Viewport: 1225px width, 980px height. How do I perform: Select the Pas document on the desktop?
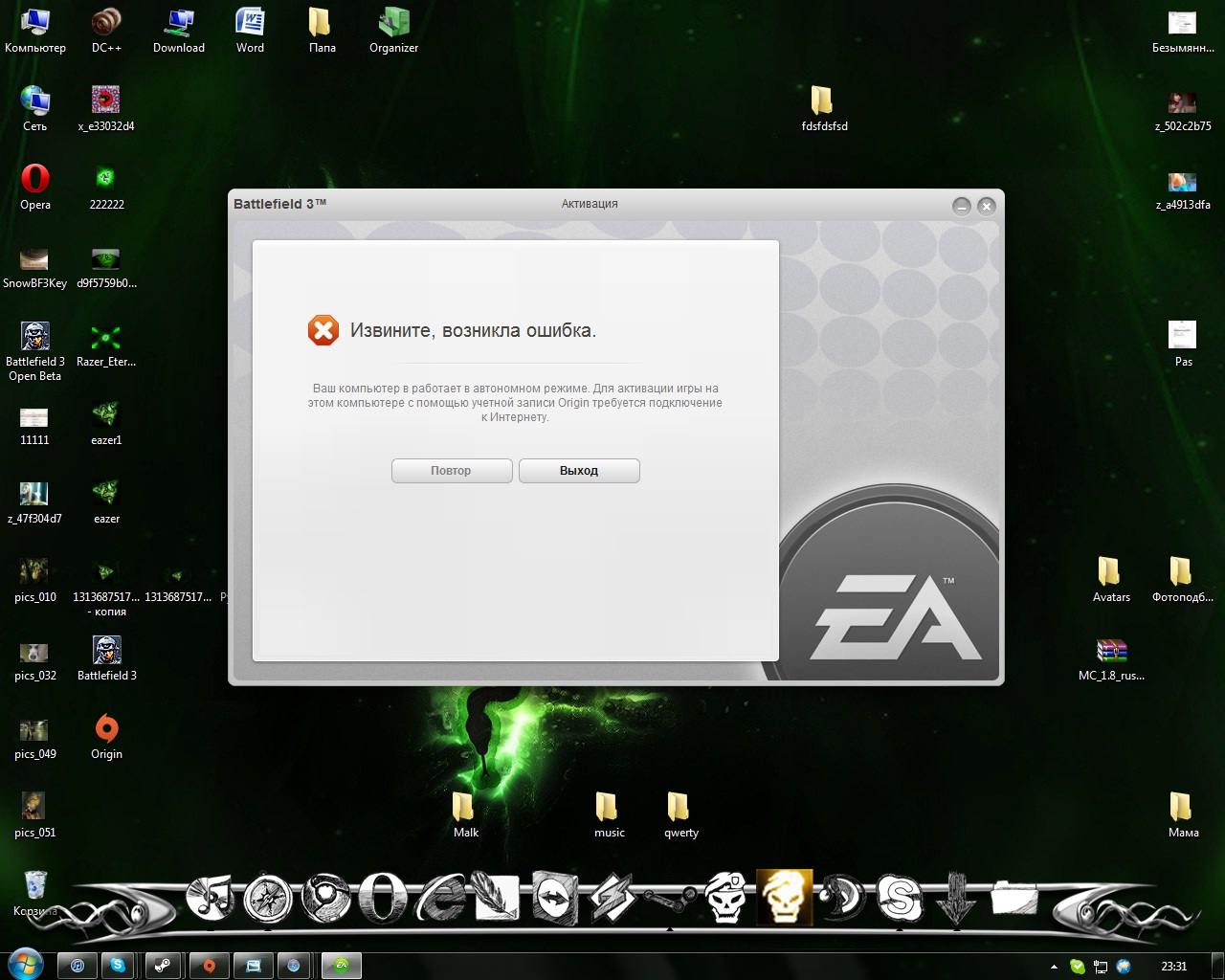(1183, 345)
